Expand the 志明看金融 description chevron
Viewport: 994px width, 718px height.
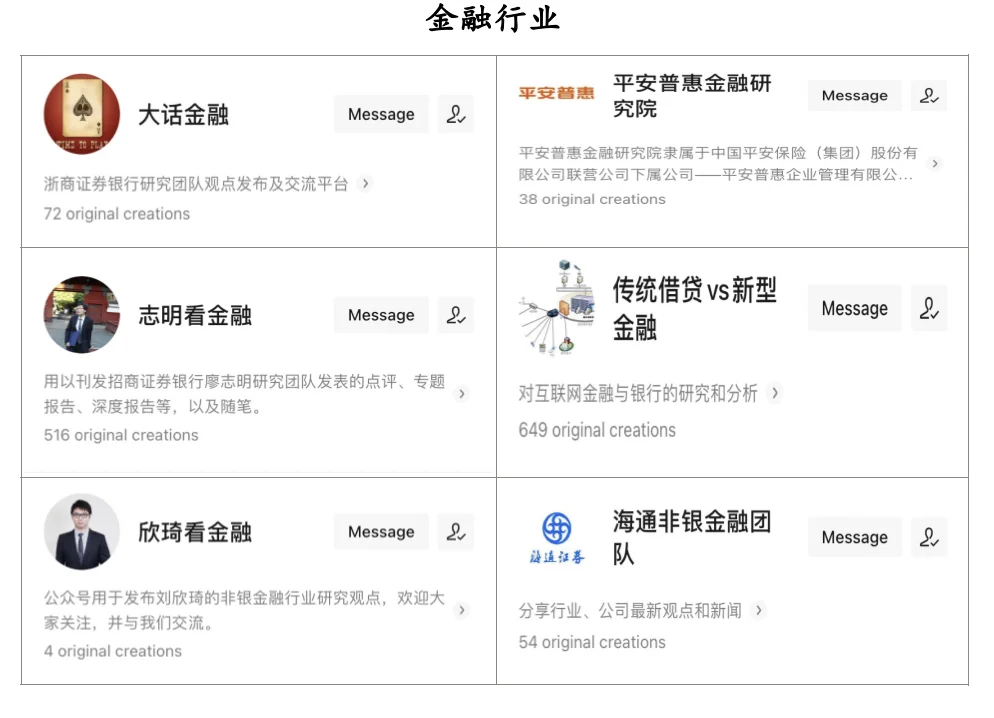(462, 394)
